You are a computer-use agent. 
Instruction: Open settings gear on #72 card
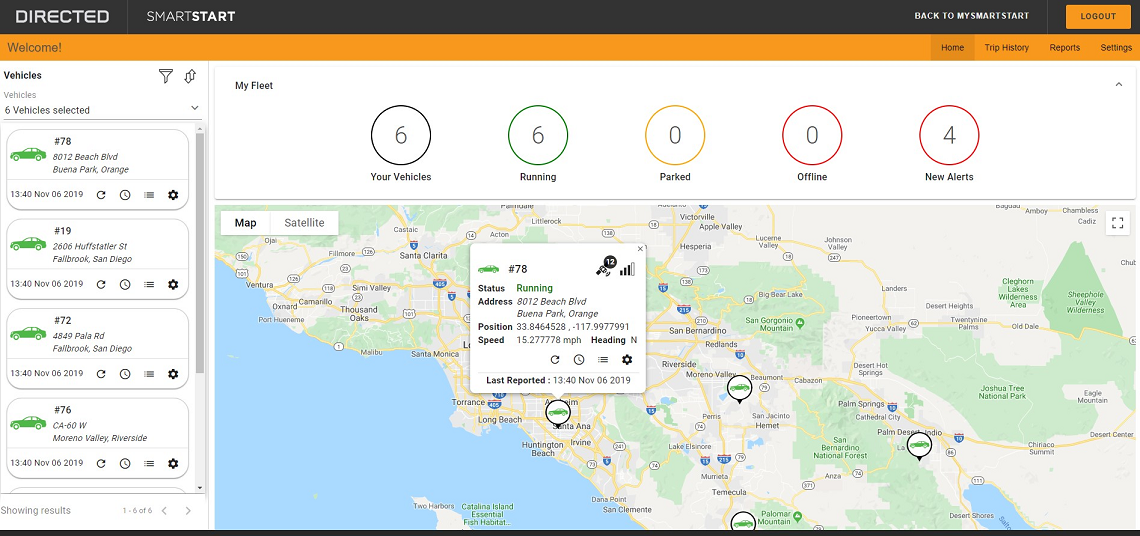173,374
